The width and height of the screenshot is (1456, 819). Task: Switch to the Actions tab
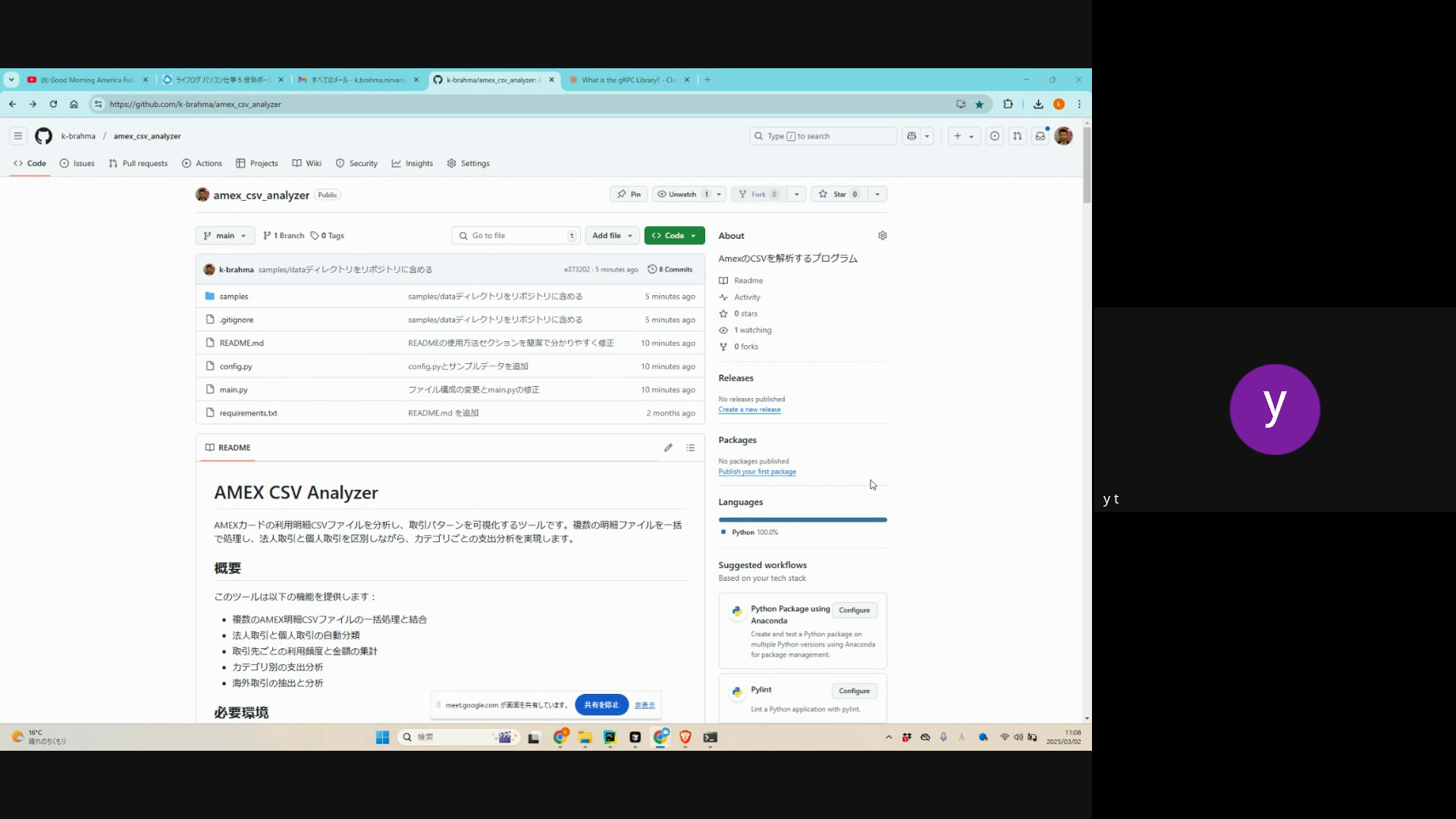click(x=202, y=164)
